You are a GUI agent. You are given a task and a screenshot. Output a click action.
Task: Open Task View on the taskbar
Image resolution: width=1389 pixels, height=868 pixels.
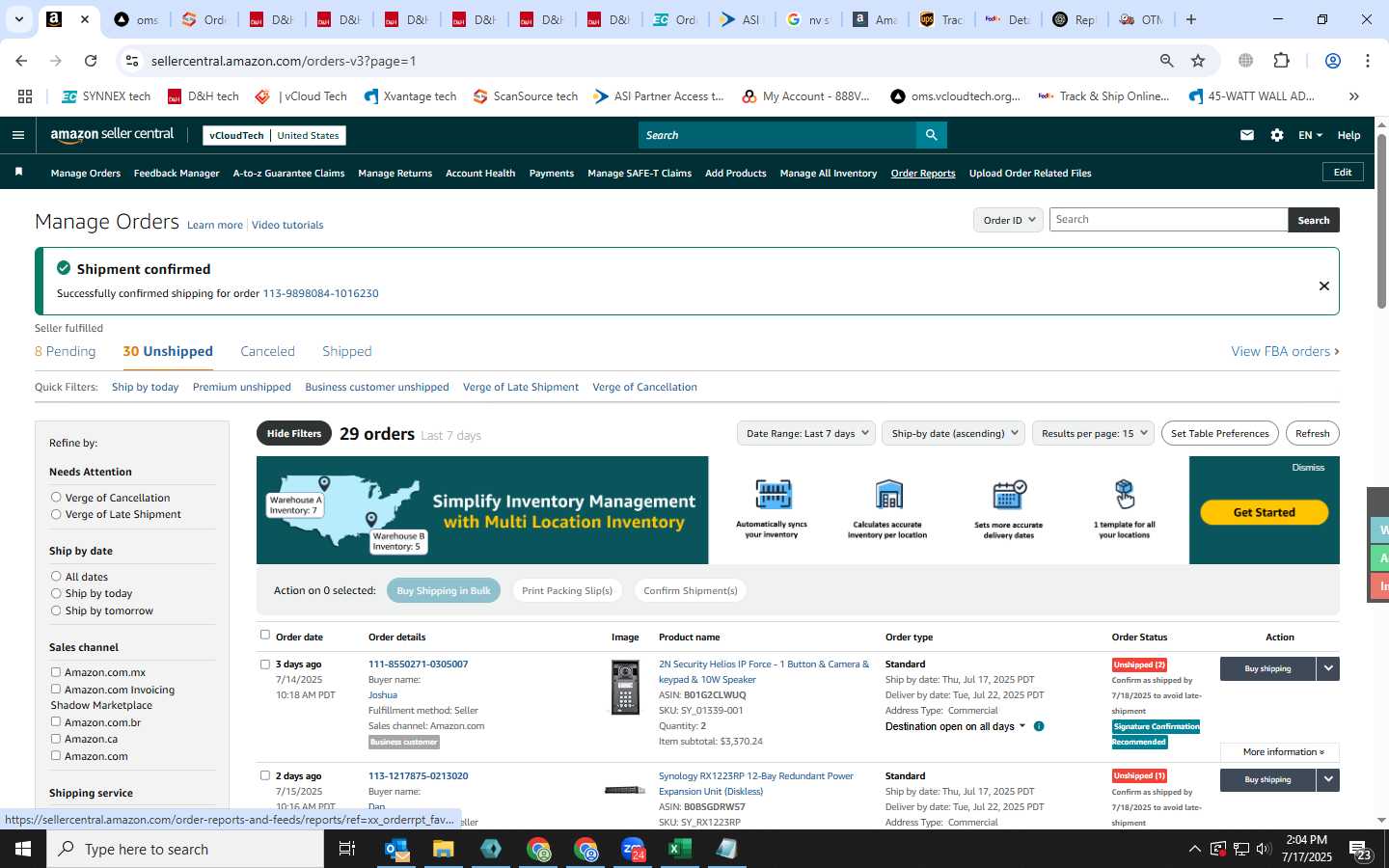[347, 849]
